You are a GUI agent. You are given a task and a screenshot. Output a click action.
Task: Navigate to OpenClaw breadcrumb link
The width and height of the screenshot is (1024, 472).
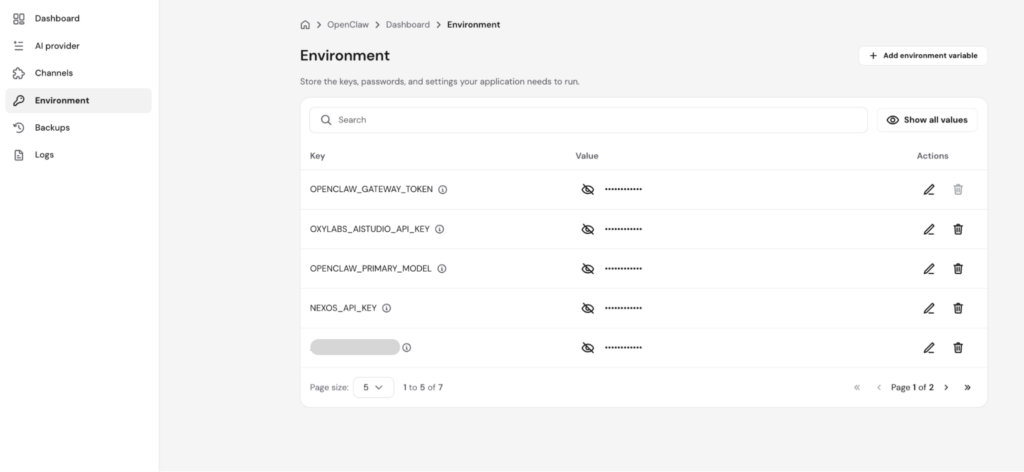(348, 25)
